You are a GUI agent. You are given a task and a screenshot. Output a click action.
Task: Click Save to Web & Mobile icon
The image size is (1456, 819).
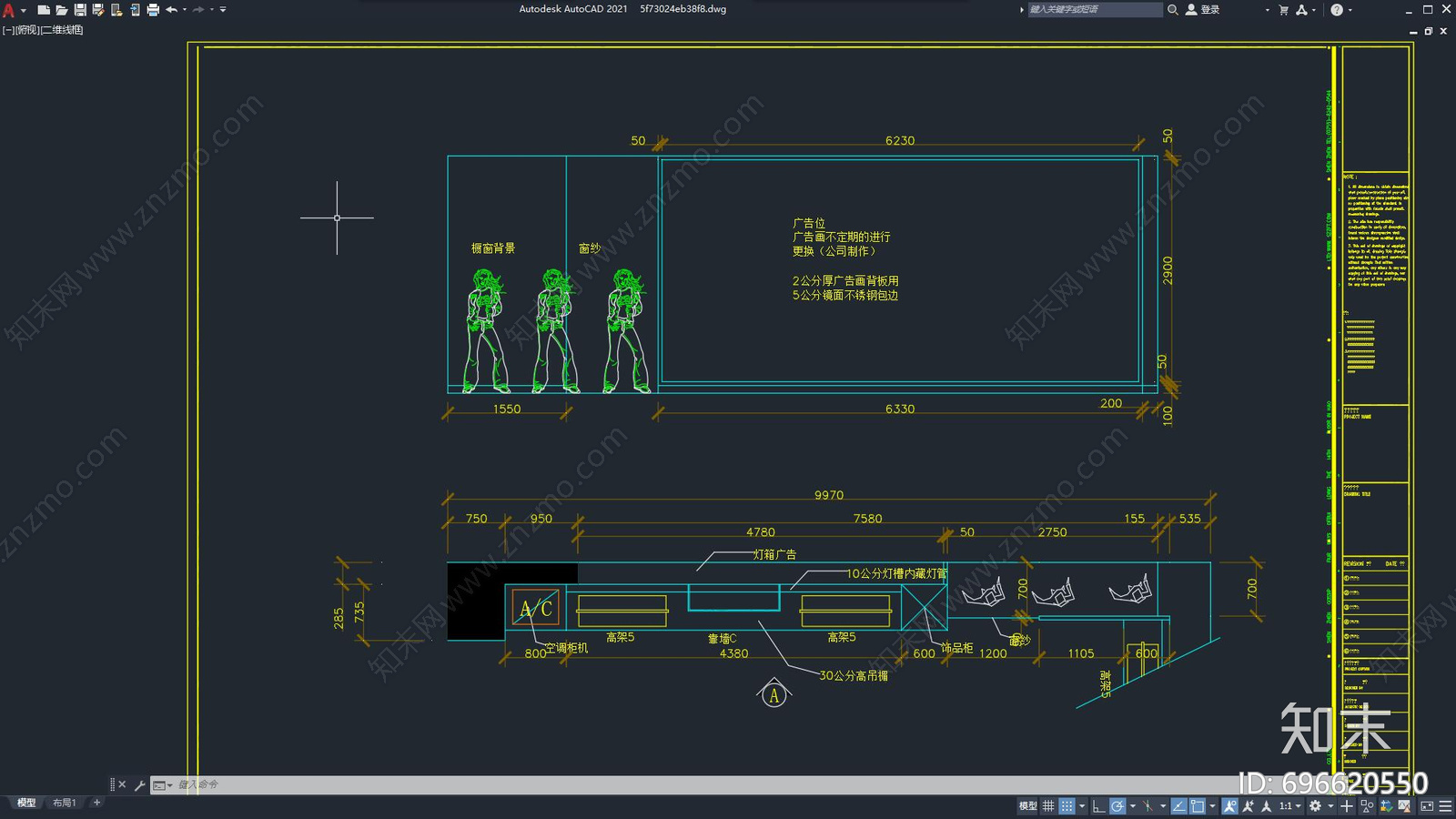(135, 10)
